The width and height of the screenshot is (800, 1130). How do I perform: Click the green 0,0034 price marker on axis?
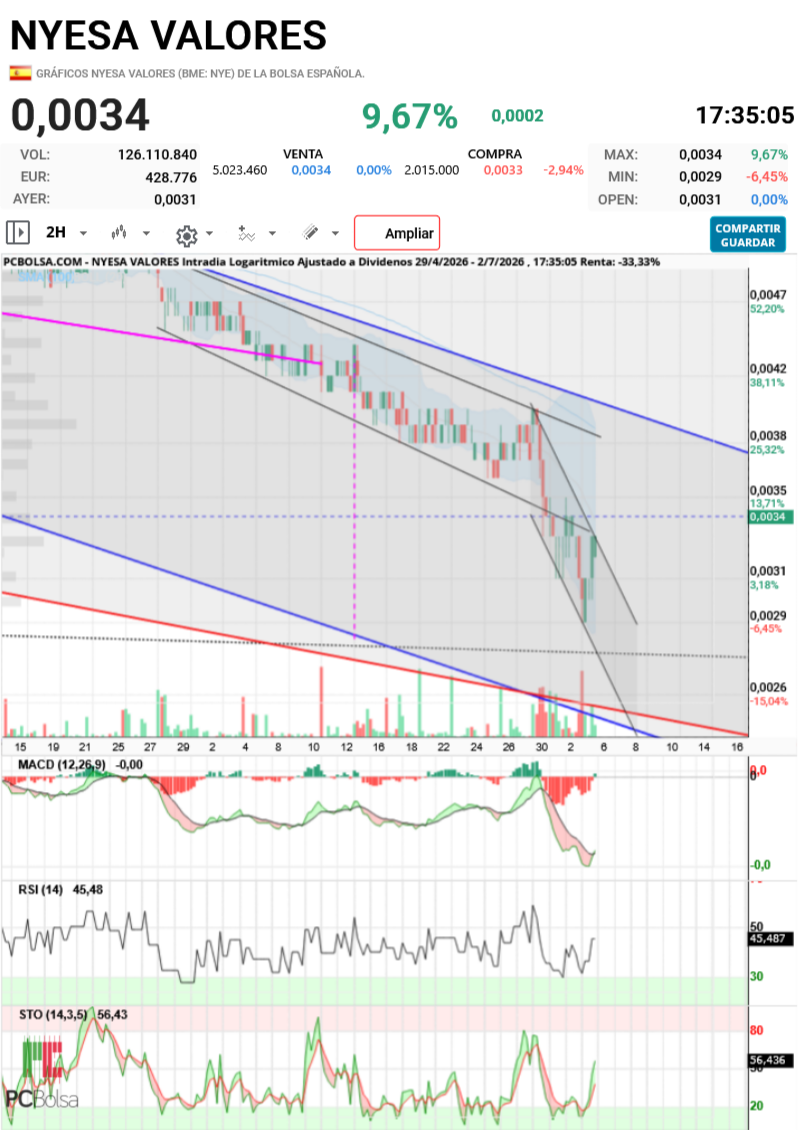[x=770, y=517]
